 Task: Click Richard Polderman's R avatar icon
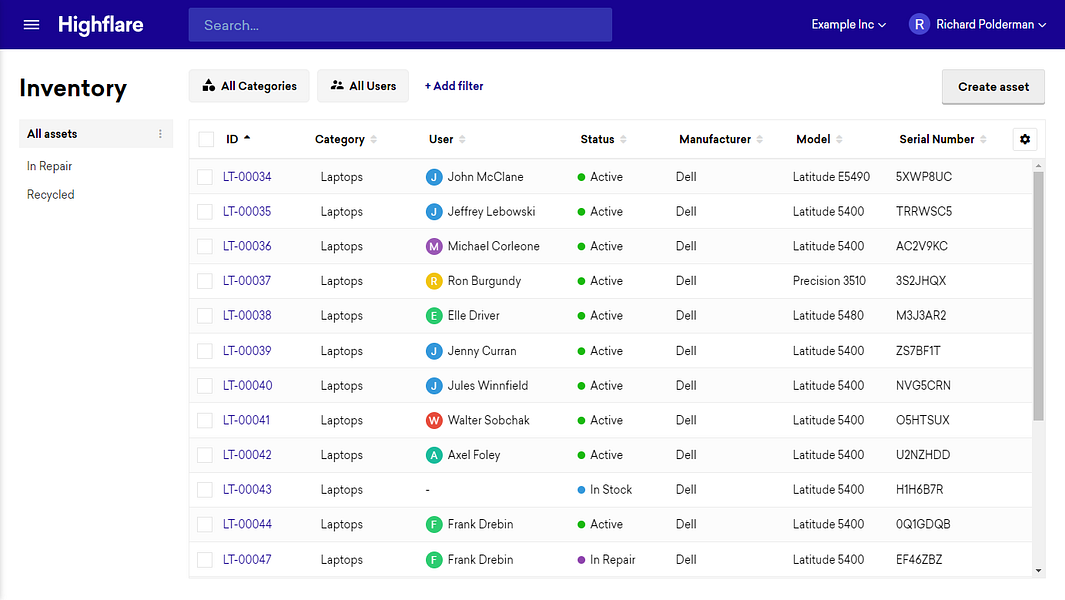tap(919, 24)
